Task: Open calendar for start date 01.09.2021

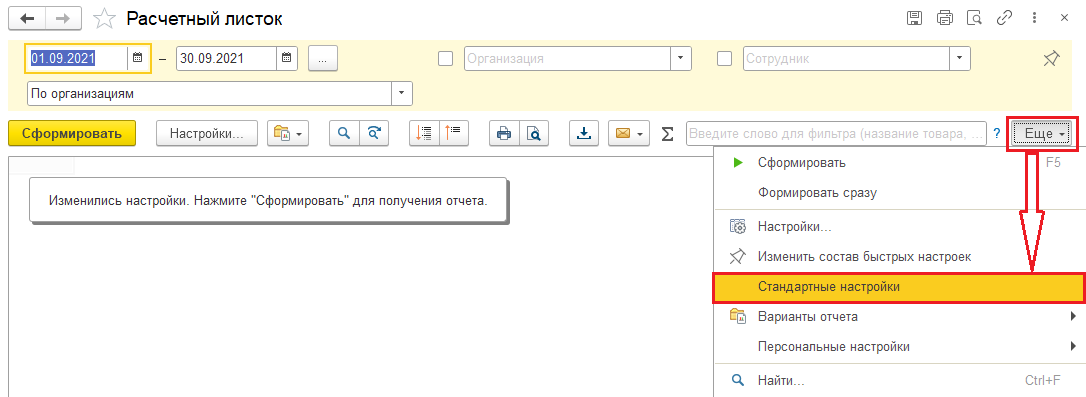Action: click(x=137, y=58)
